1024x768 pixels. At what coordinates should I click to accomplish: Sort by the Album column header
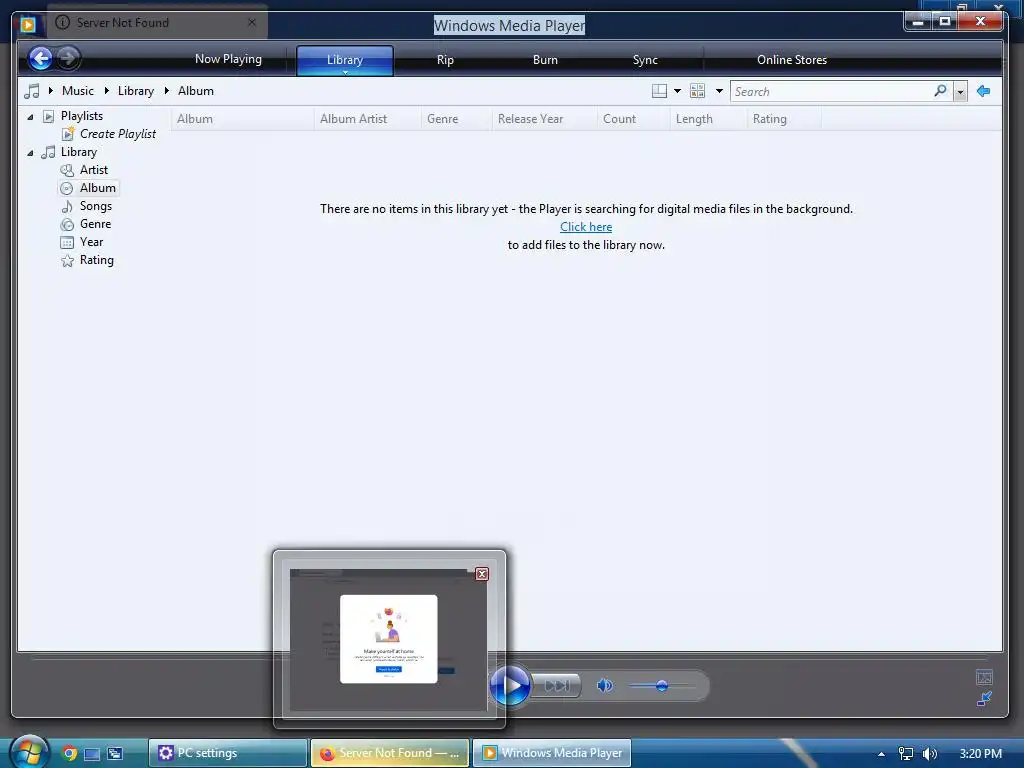click(x=243, y=119)
